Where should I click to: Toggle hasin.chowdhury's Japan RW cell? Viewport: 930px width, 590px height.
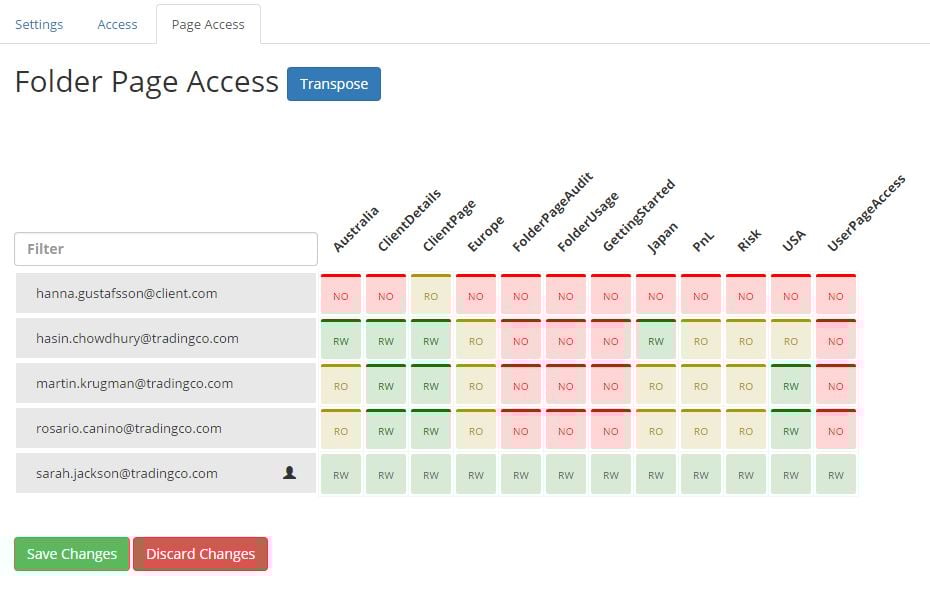tap(656, 339)
